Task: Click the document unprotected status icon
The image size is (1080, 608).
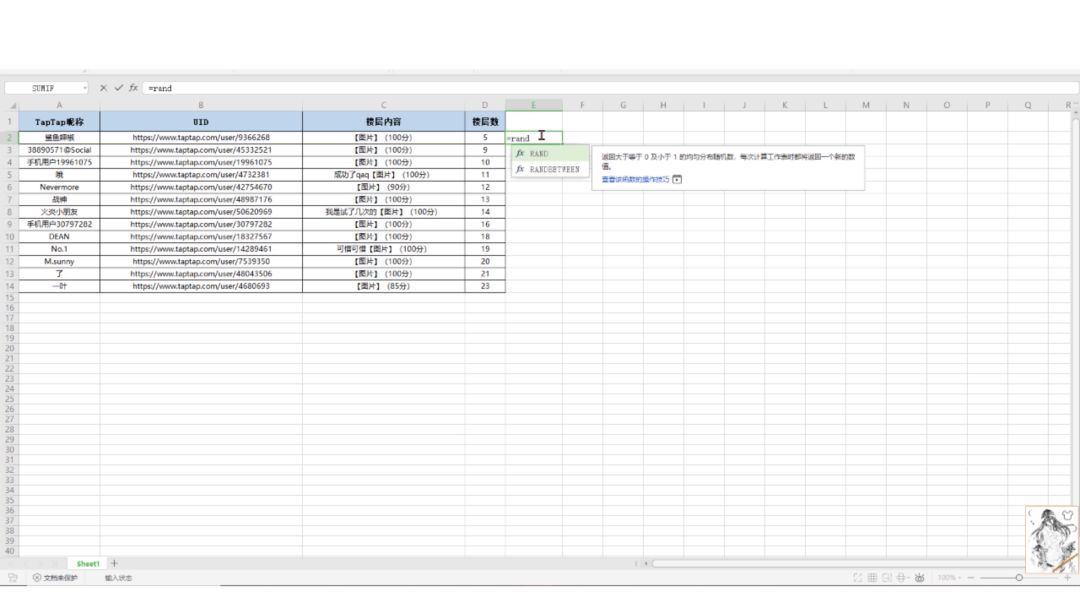Action: coord(37,578)
